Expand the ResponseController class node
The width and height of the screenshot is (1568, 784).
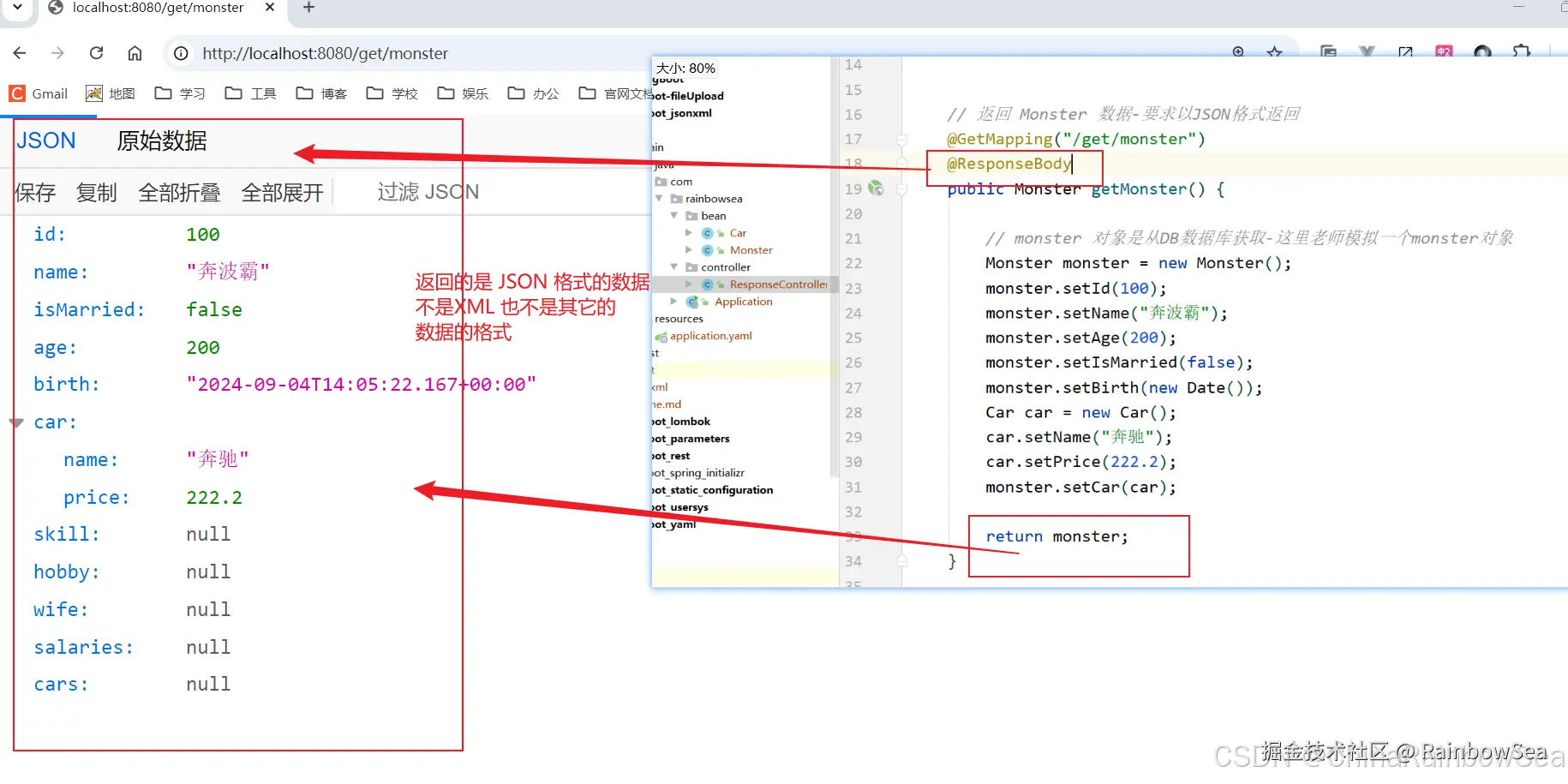pyautogui.click(x=689, y=284)
